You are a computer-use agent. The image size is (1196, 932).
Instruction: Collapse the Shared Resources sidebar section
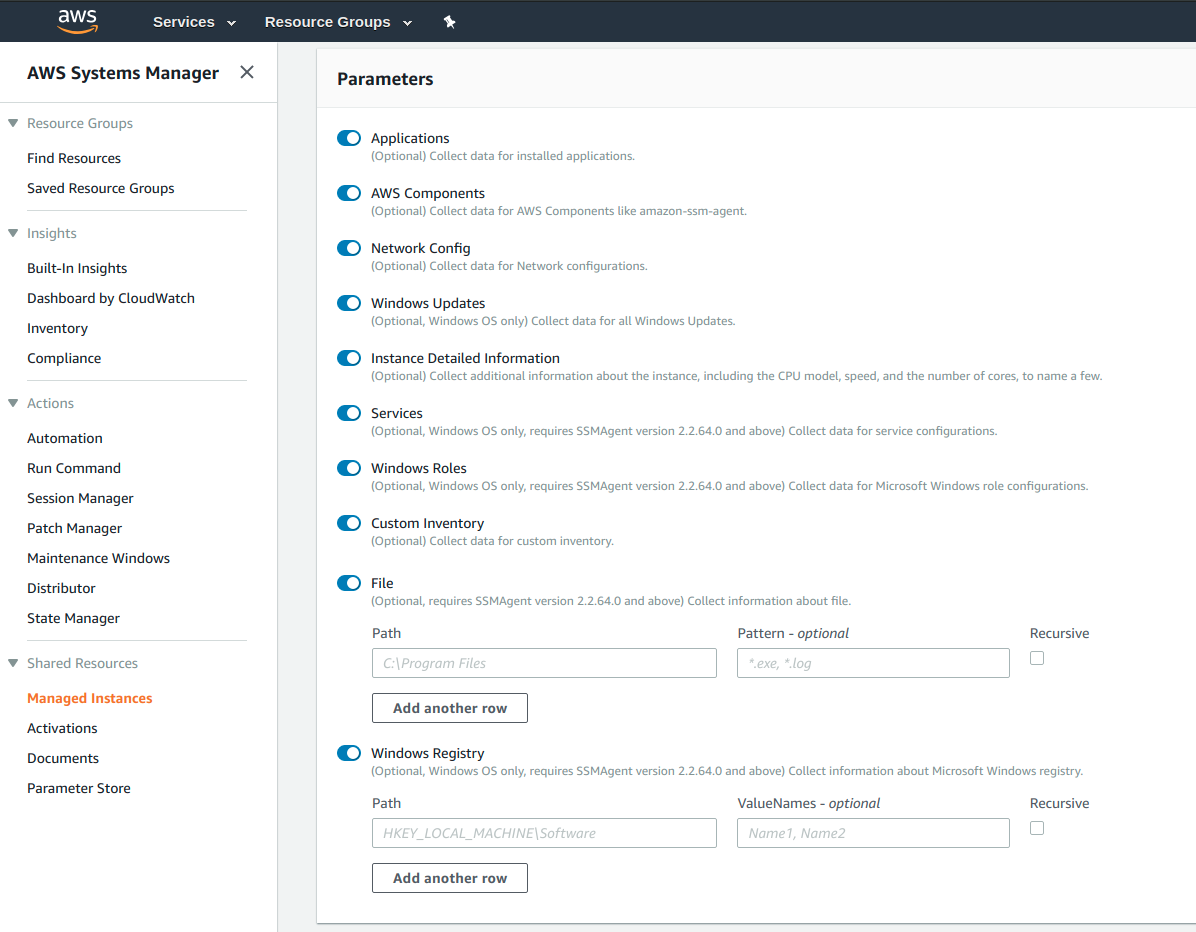coord(13,663)
